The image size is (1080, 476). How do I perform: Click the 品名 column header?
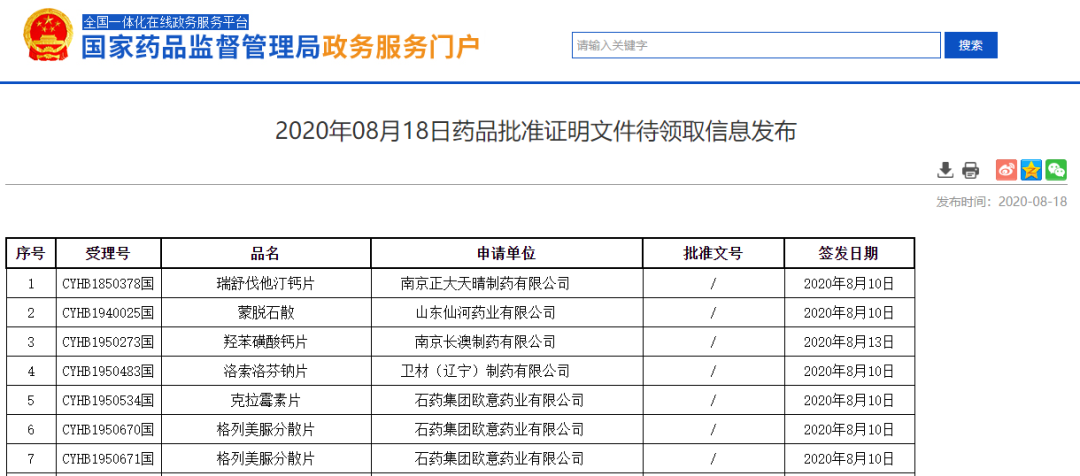[266, 253]
